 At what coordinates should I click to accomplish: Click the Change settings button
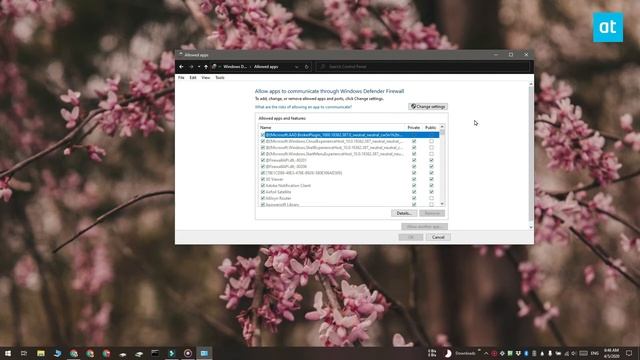point(428,107)
